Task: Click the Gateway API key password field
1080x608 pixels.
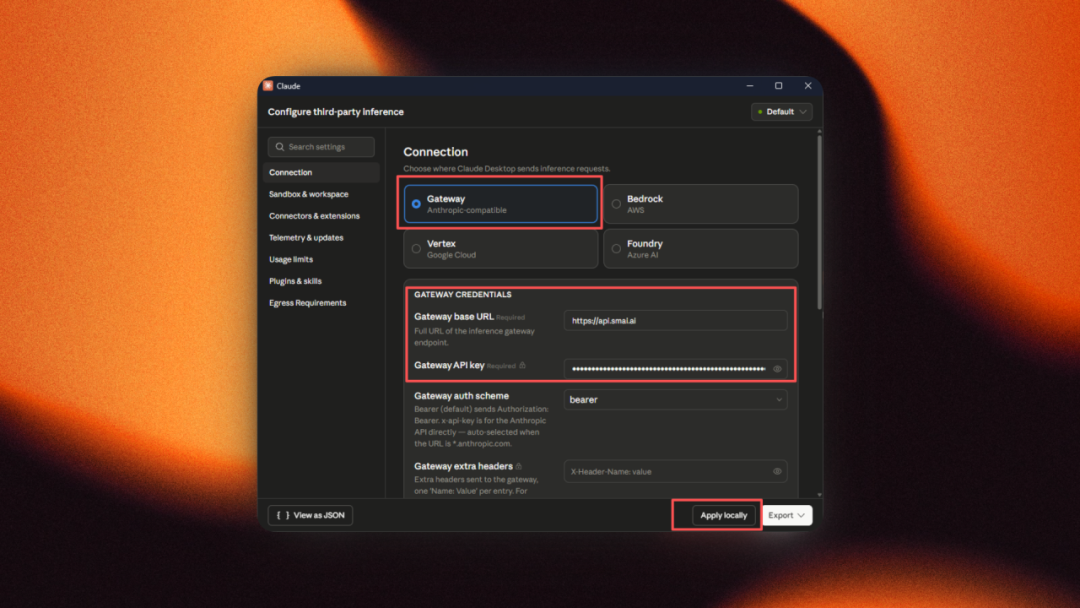Action: pyautogui.click(x=675, y=369)
